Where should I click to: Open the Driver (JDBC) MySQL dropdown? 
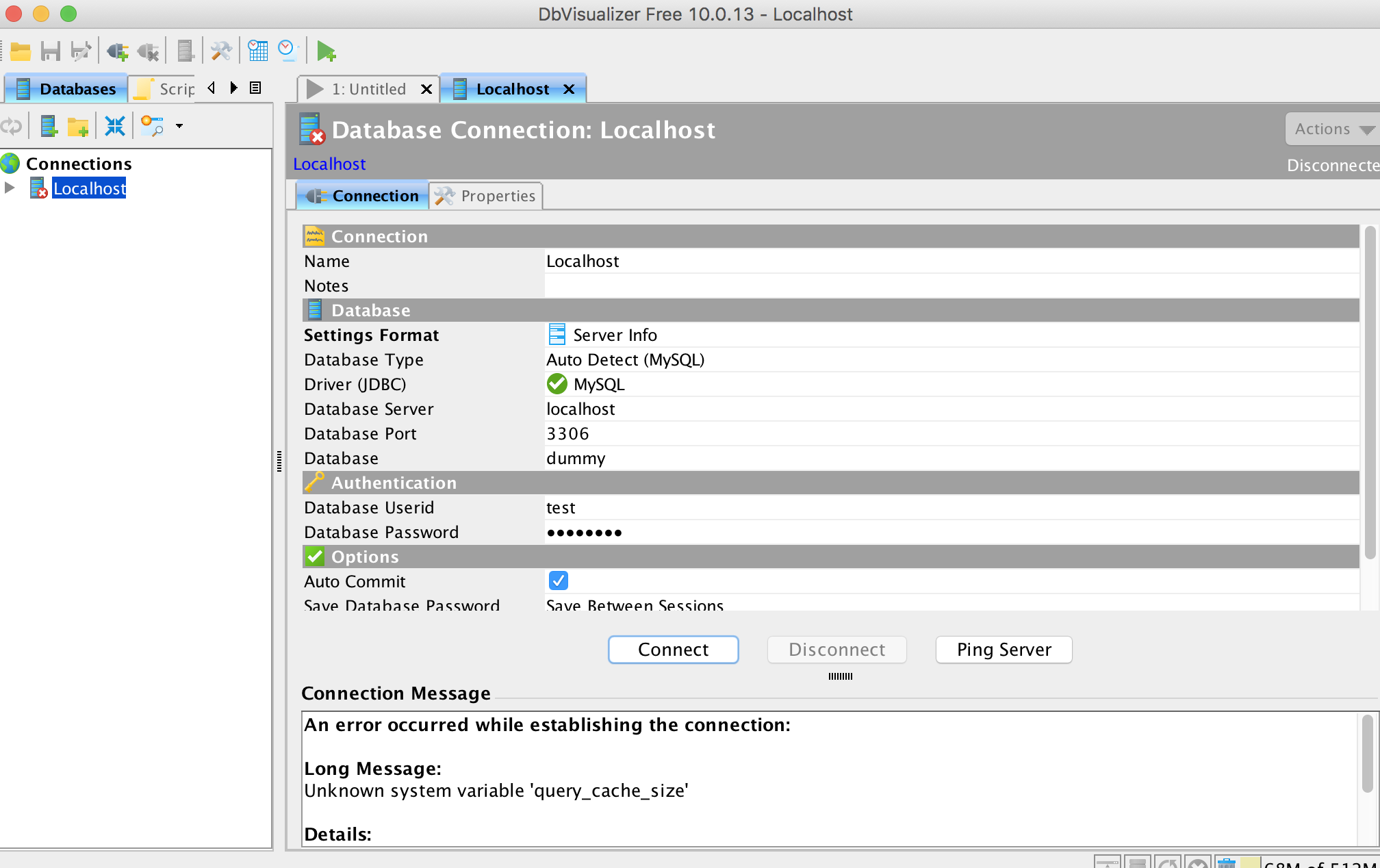coord(951,384)
